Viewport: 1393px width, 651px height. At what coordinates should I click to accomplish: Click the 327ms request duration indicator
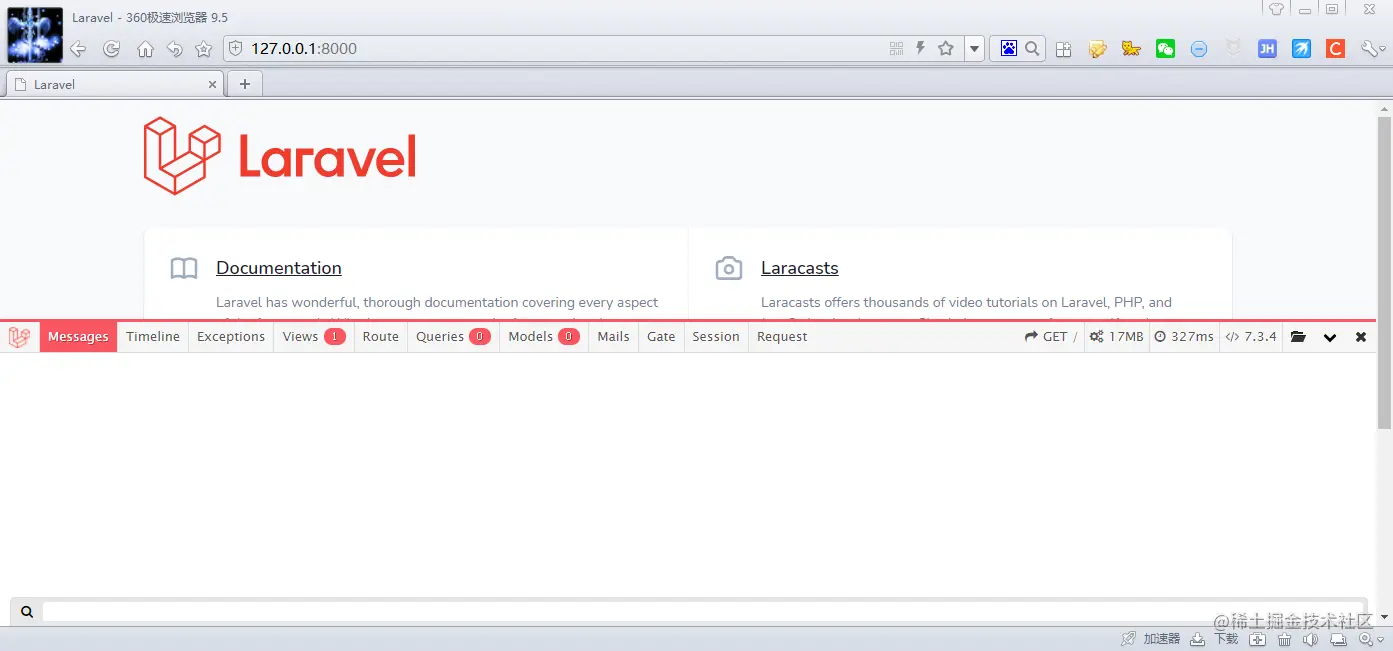coord(1184,337)
